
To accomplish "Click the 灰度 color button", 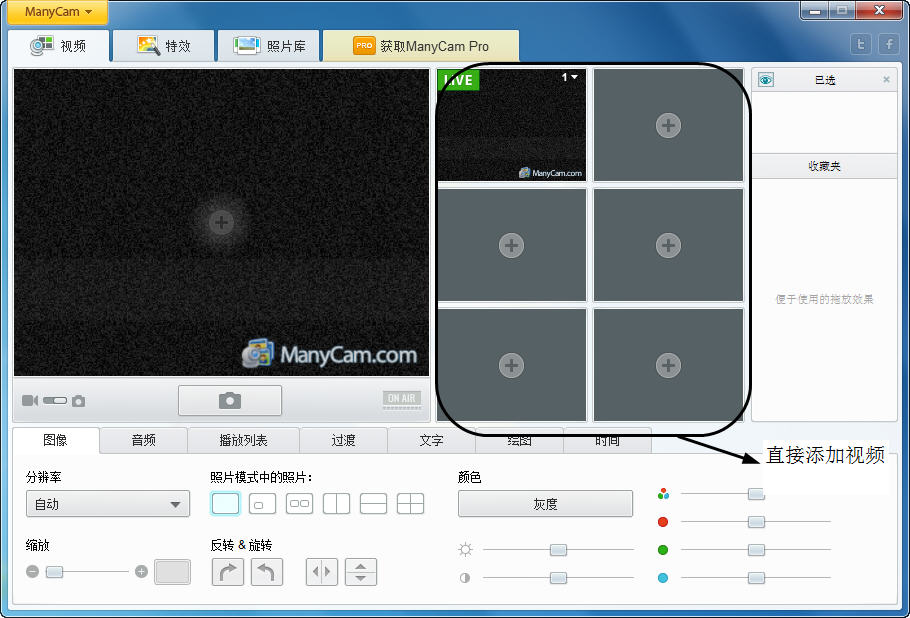I will coord(545,504).
